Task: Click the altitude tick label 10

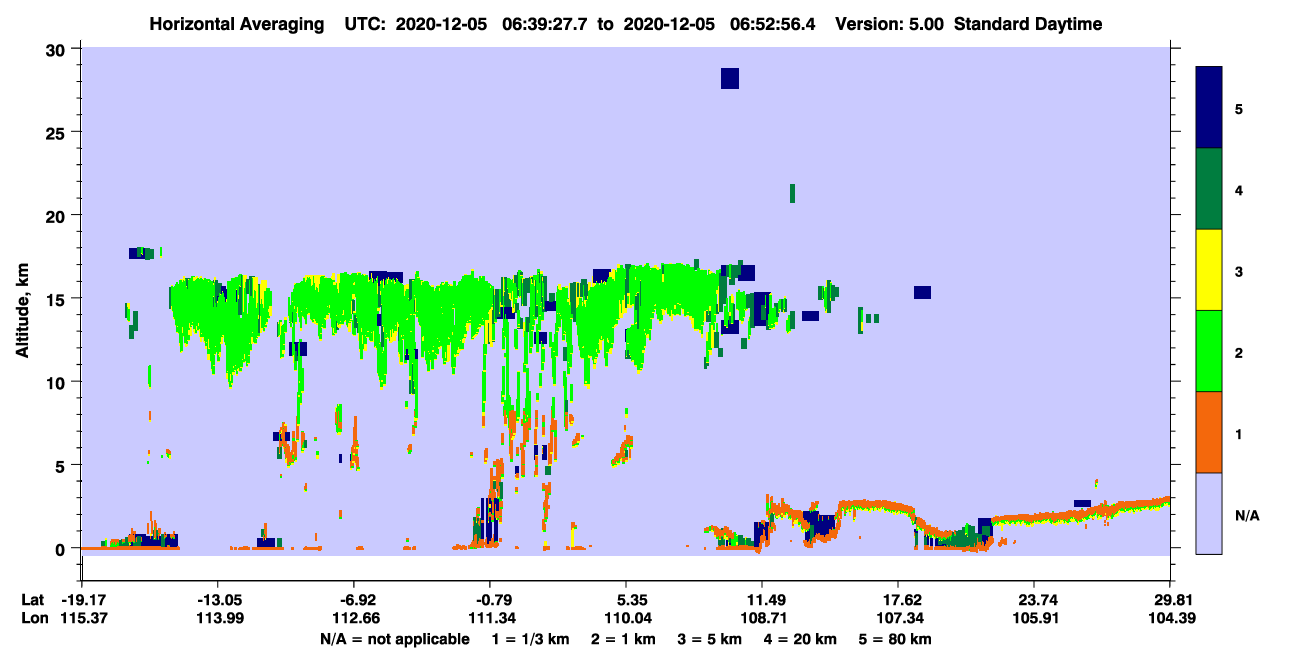Action: point(57,382)
